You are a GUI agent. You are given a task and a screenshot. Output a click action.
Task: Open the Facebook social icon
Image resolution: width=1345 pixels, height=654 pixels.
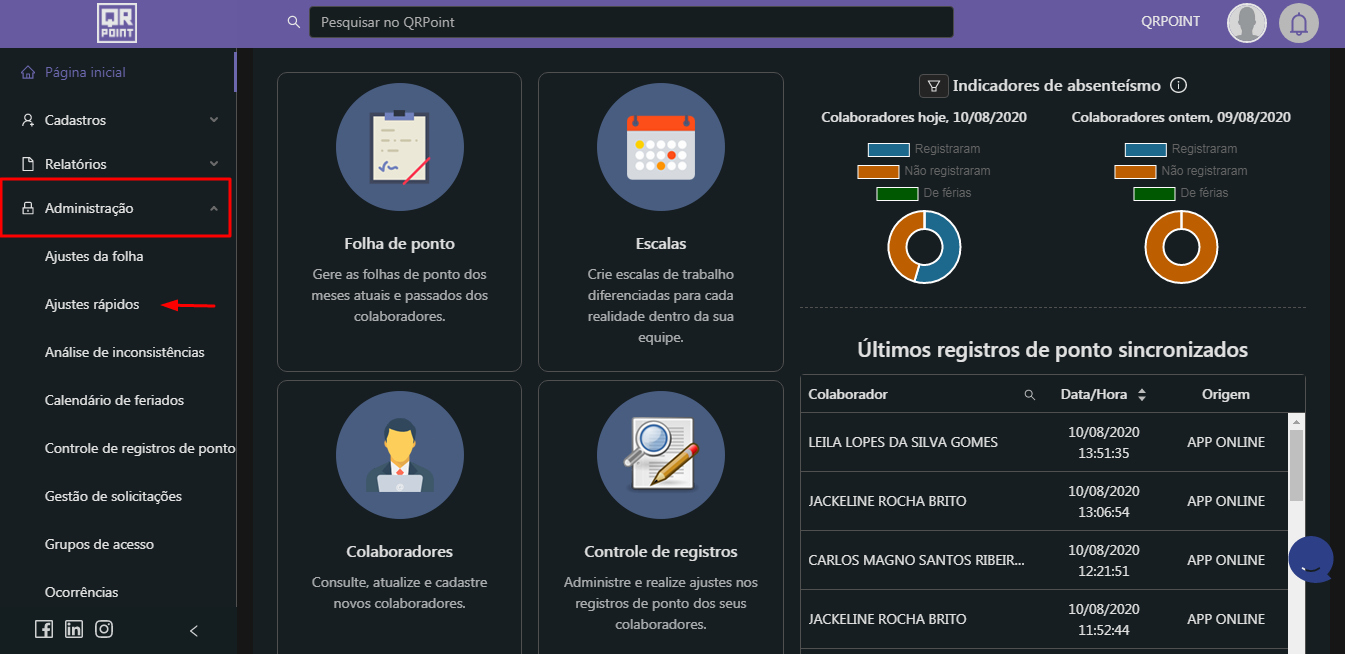44,629
